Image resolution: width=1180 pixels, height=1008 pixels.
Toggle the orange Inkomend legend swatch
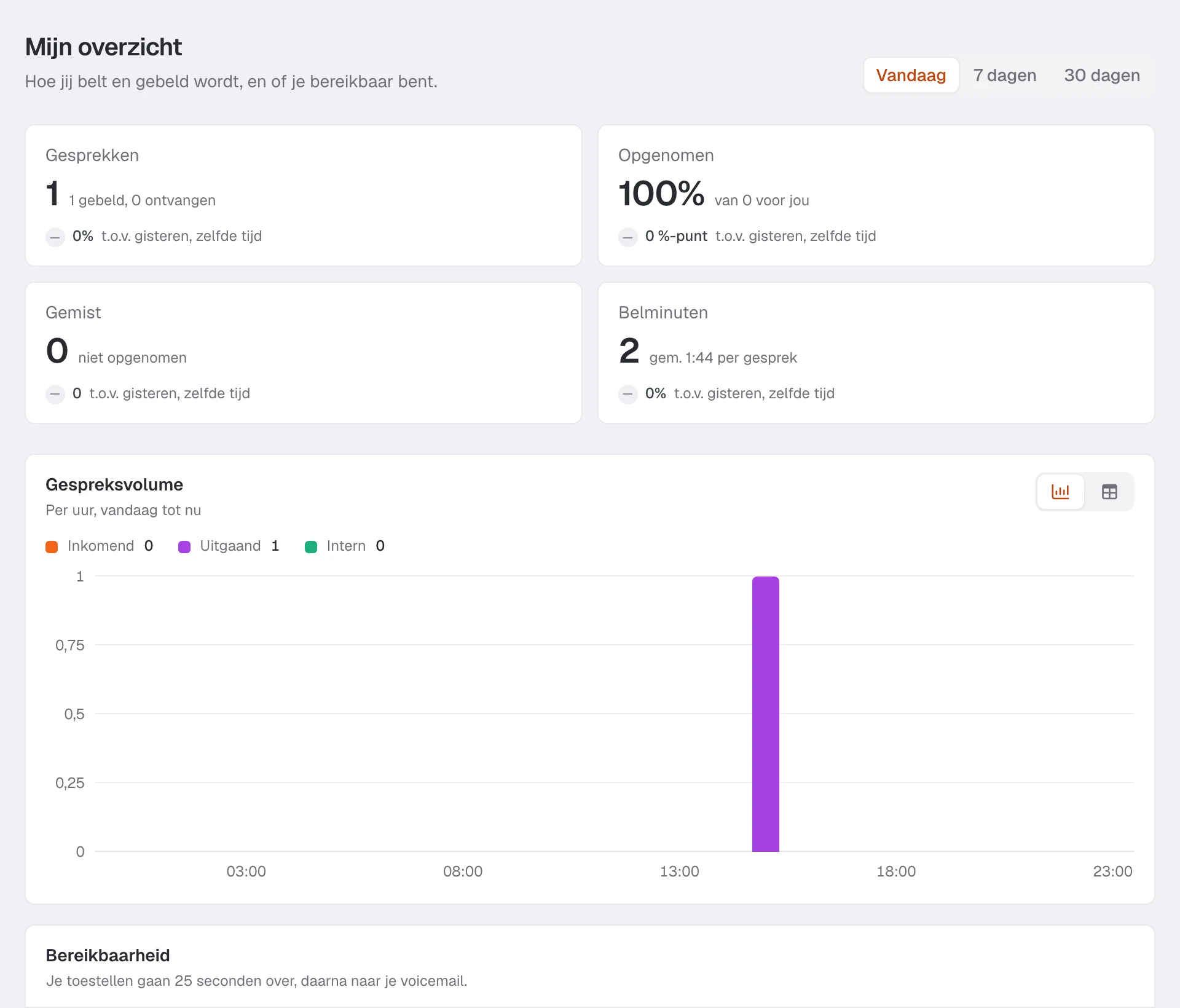[52, 546]
